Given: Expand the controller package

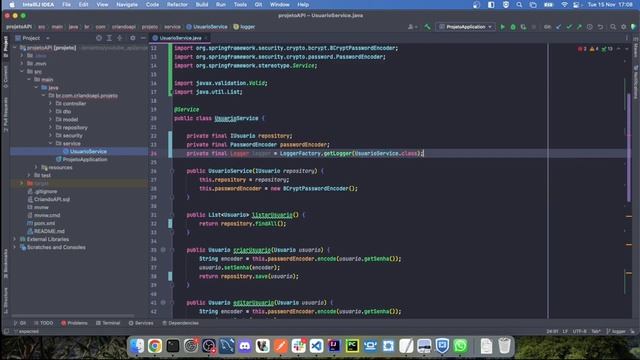Looking at the screenshot, I should [50, 104].
